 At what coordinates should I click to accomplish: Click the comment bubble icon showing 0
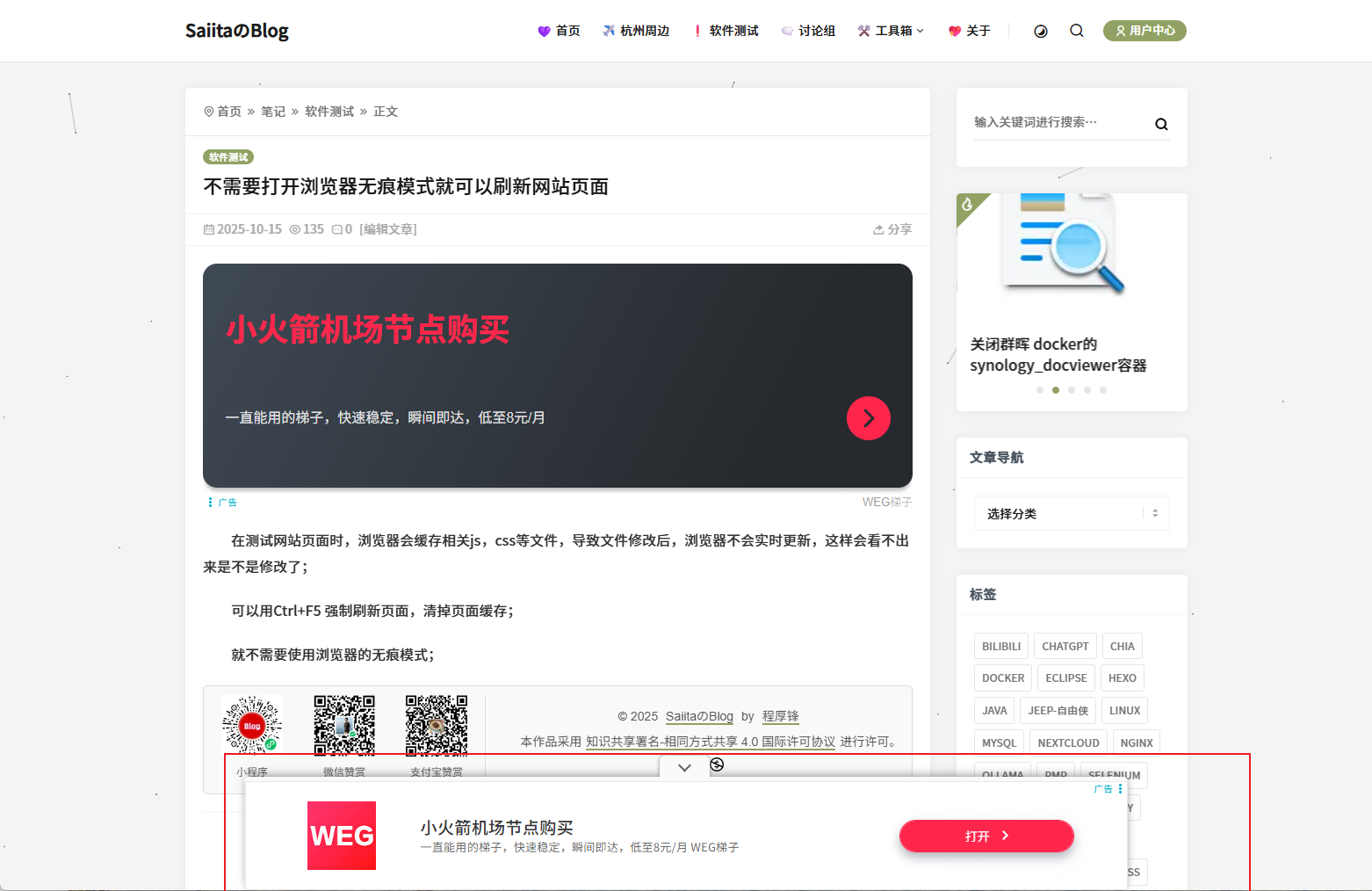tap(339, 229)
